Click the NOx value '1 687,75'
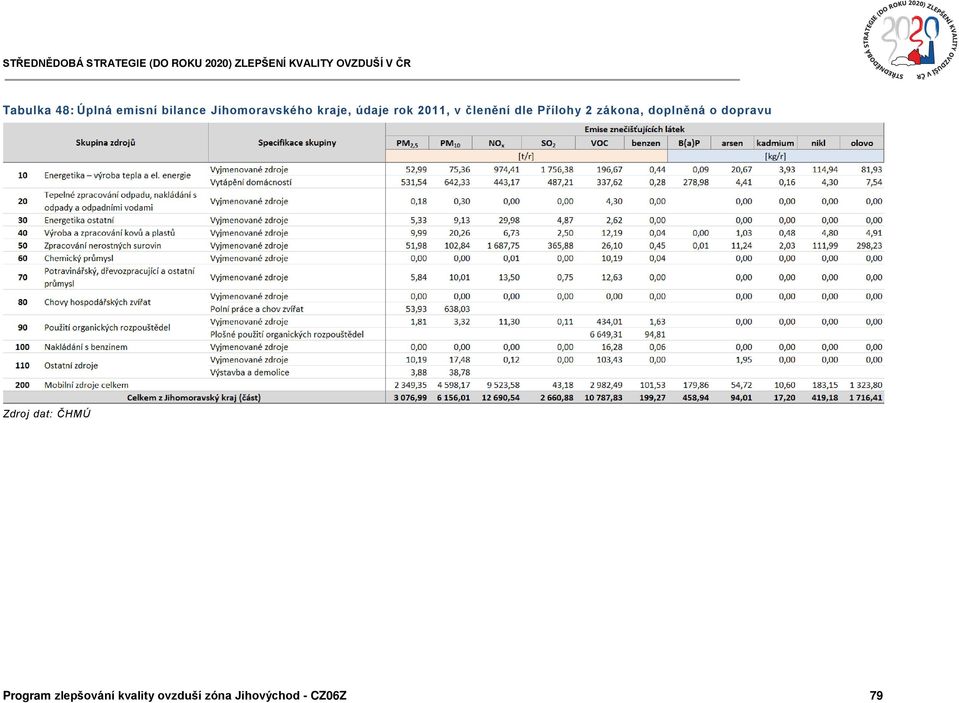959x703 pixels. point(503,246)
